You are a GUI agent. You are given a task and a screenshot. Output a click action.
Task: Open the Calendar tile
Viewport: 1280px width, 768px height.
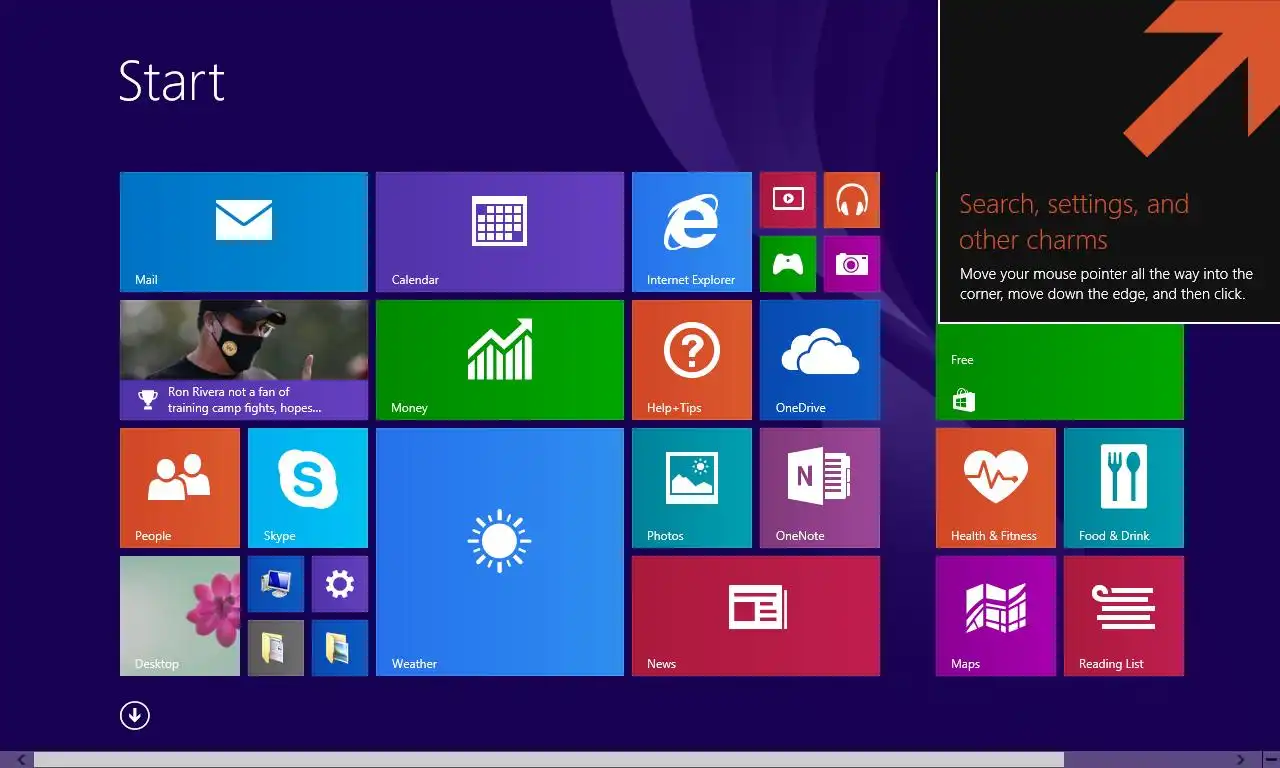coord(500,232)
